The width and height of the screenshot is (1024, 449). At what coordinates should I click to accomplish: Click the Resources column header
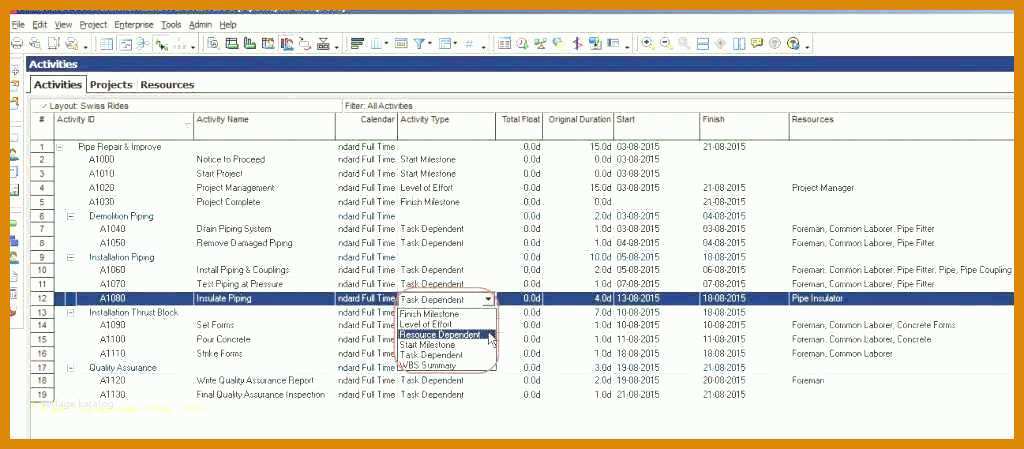pyautogui.click(x=901, y=126)
